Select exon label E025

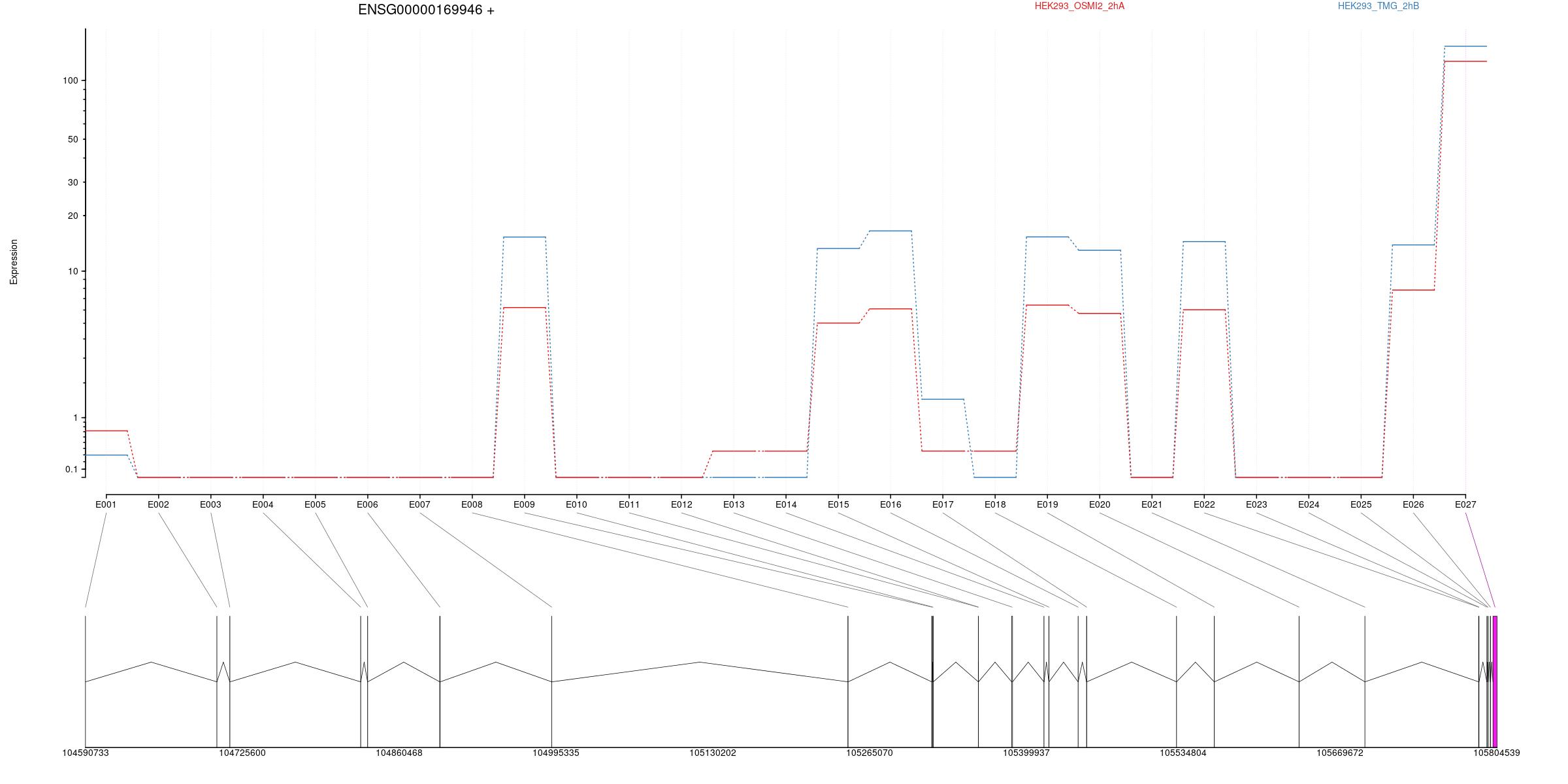coord(1361,504)
